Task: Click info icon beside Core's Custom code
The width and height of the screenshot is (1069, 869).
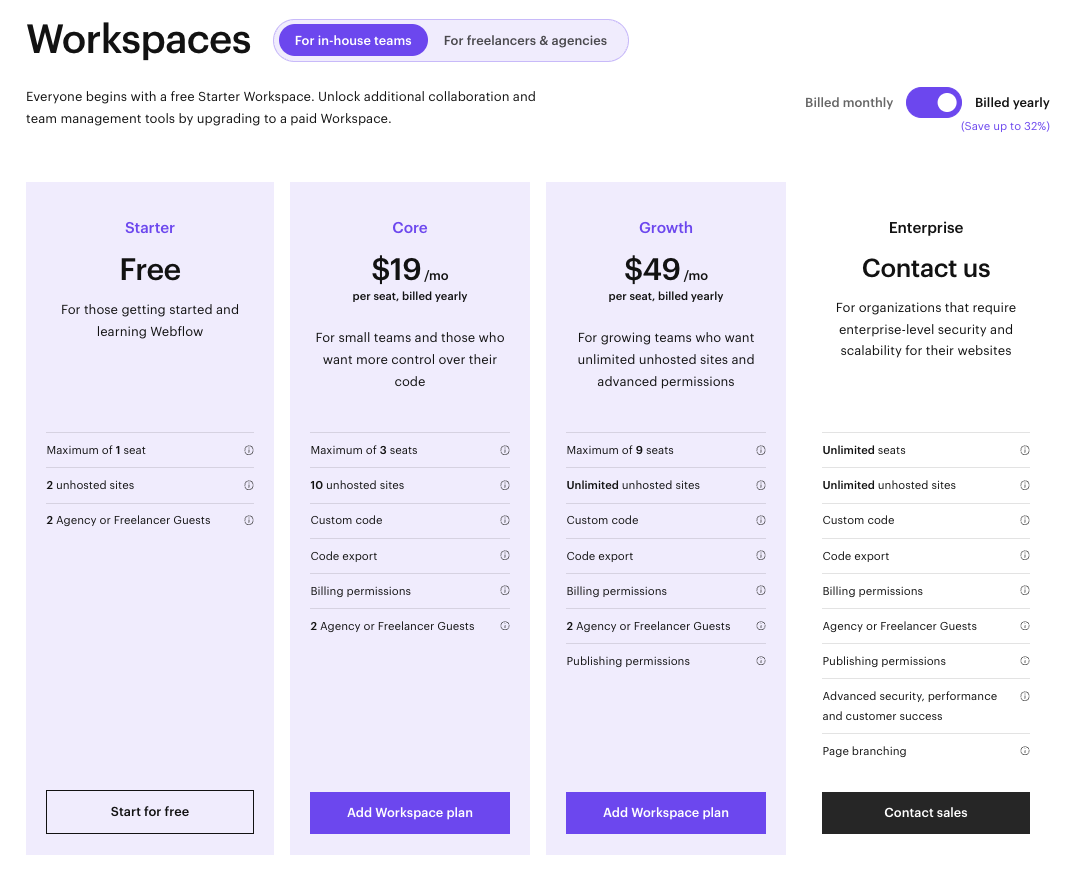Action: 505,520
